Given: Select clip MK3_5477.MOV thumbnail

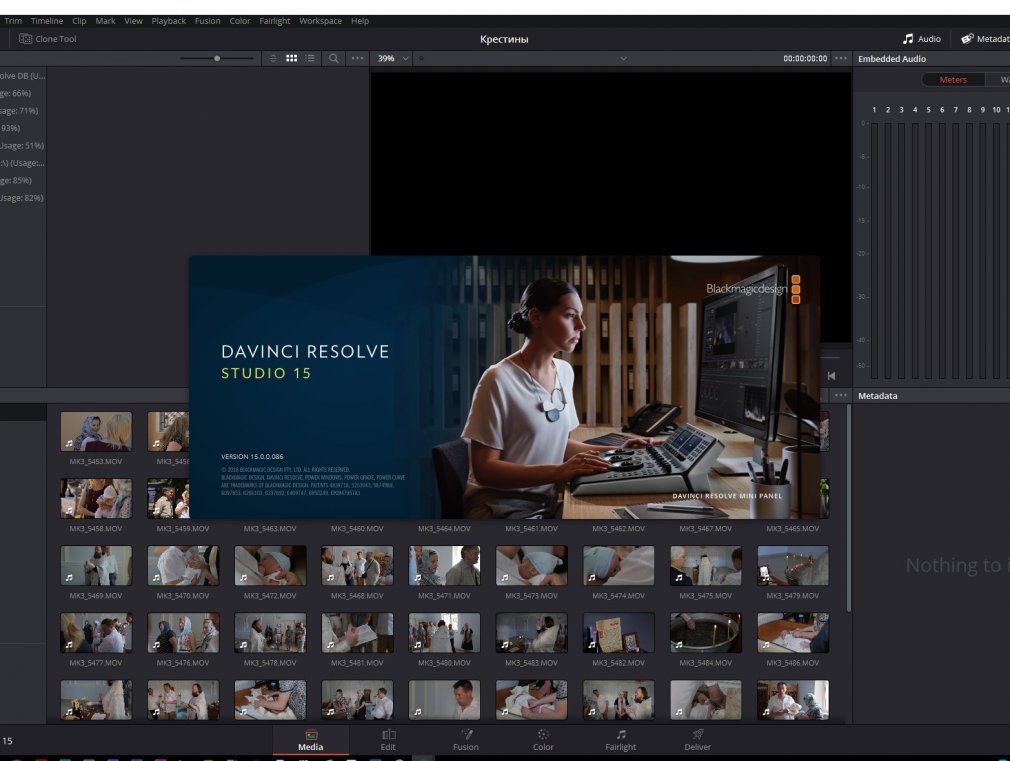Looking at the screenshot, I should point(96,632).
